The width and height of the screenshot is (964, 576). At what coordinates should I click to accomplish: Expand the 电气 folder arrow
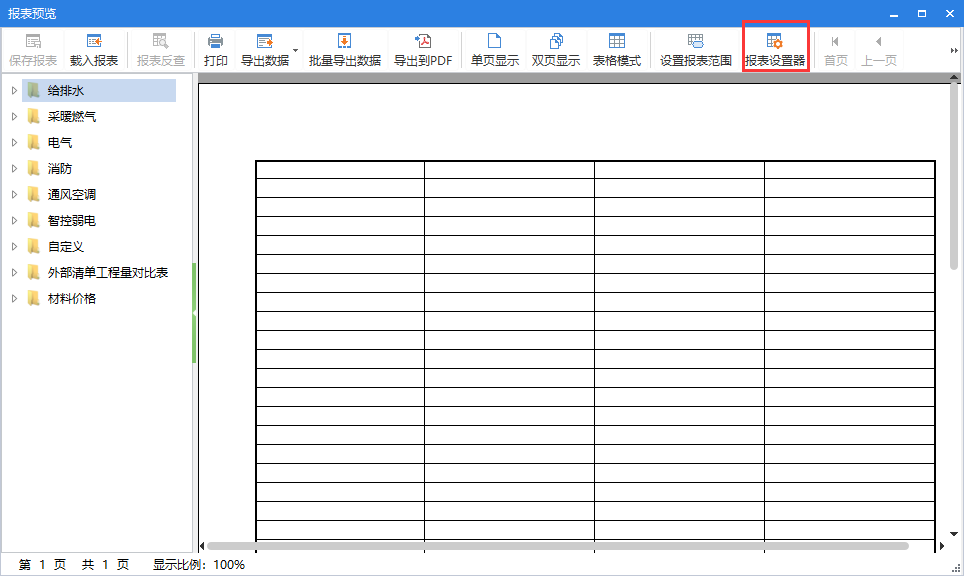point(14,143)
